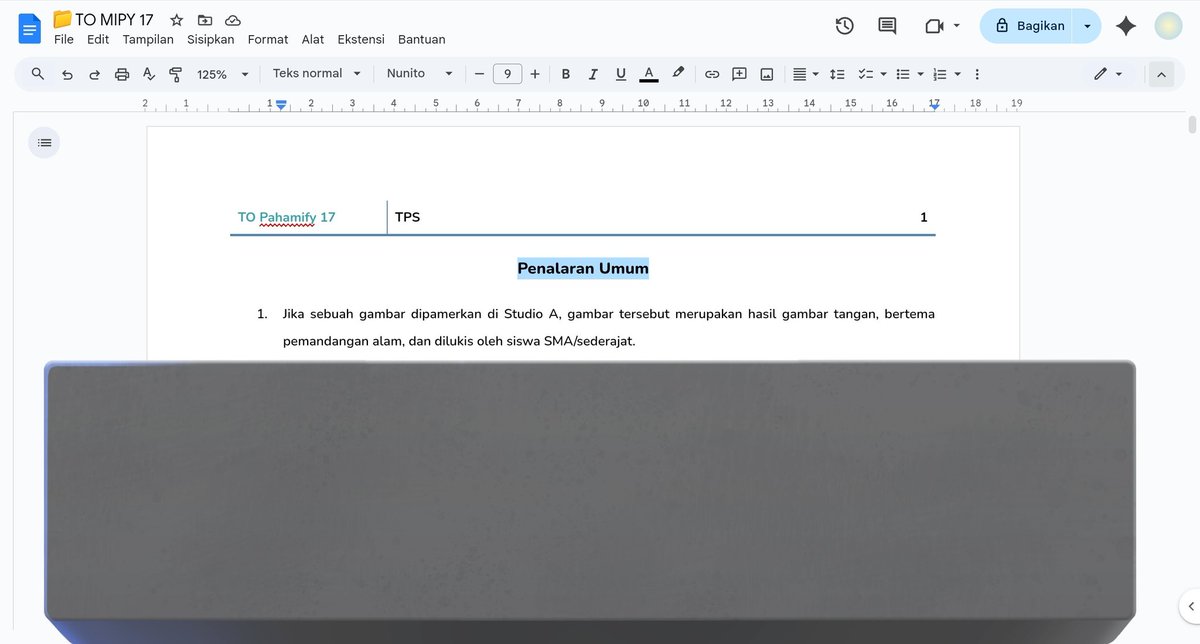Open more toolbar options (three dots)

pos(977,74)
